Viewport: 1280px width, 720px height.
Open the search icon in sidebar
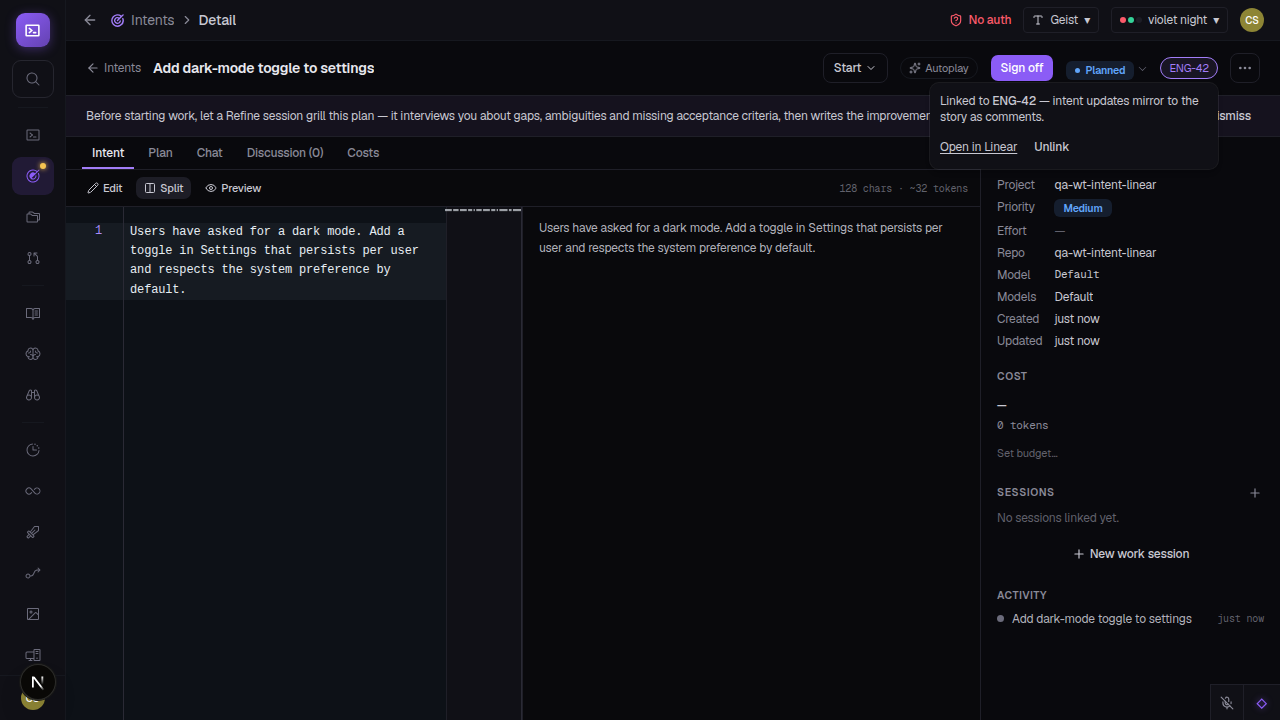pyautogui.click(x=33, y=79)
